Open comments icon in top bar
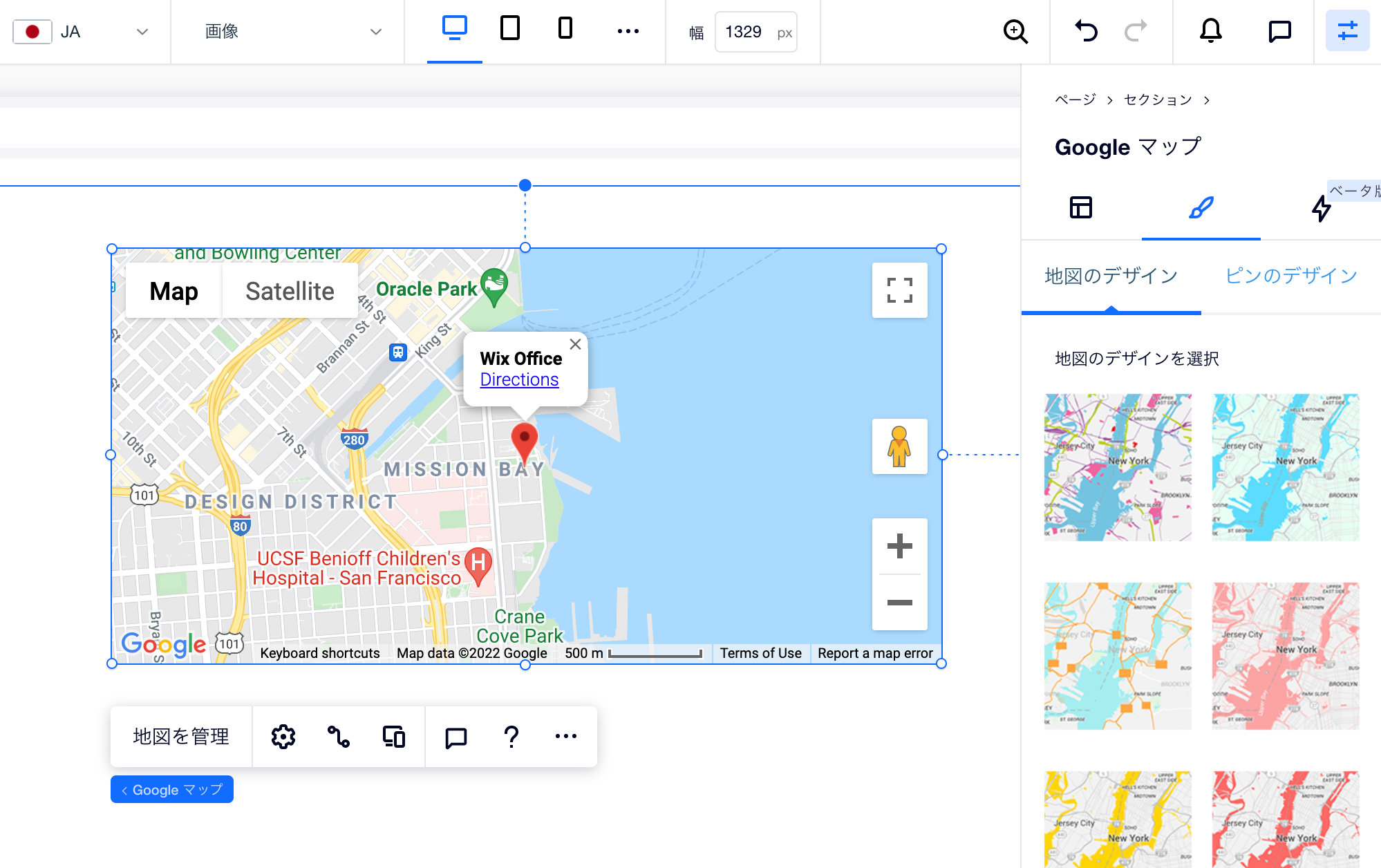 tap(1279, 31)
